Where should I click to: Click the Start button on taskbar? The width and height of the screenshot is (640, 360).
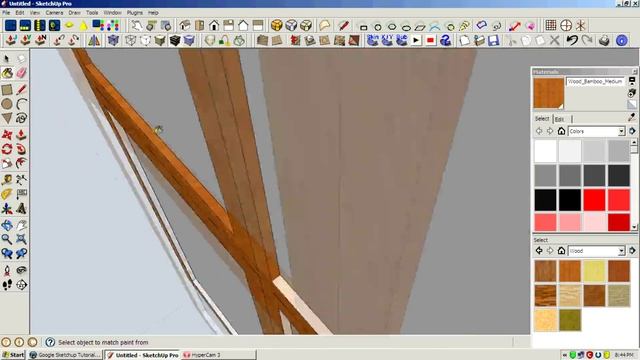[13, 355]
